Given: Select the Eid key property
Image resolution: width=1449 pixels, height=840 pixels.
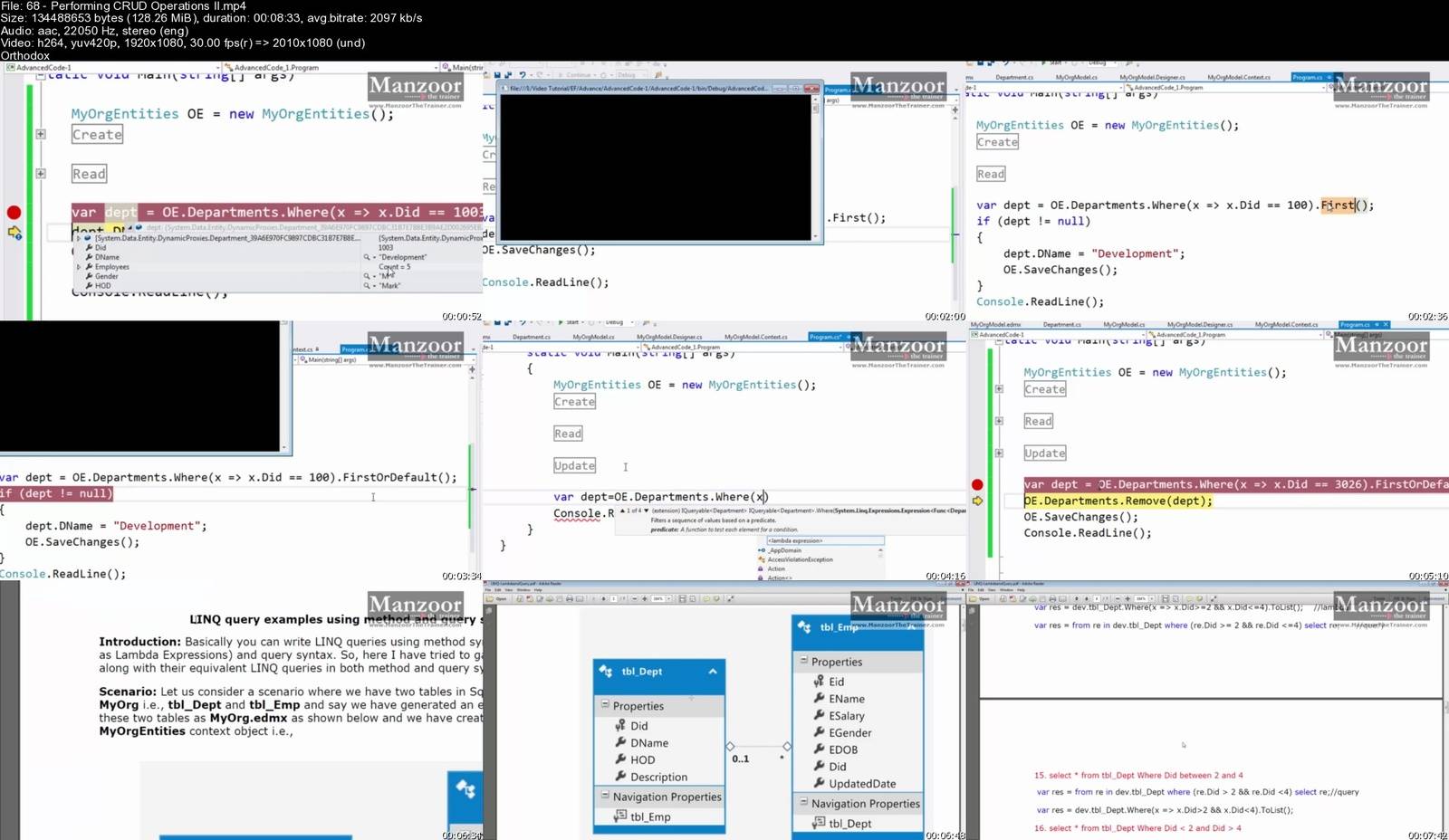Looking at the screenshot, I should (836, 682).
